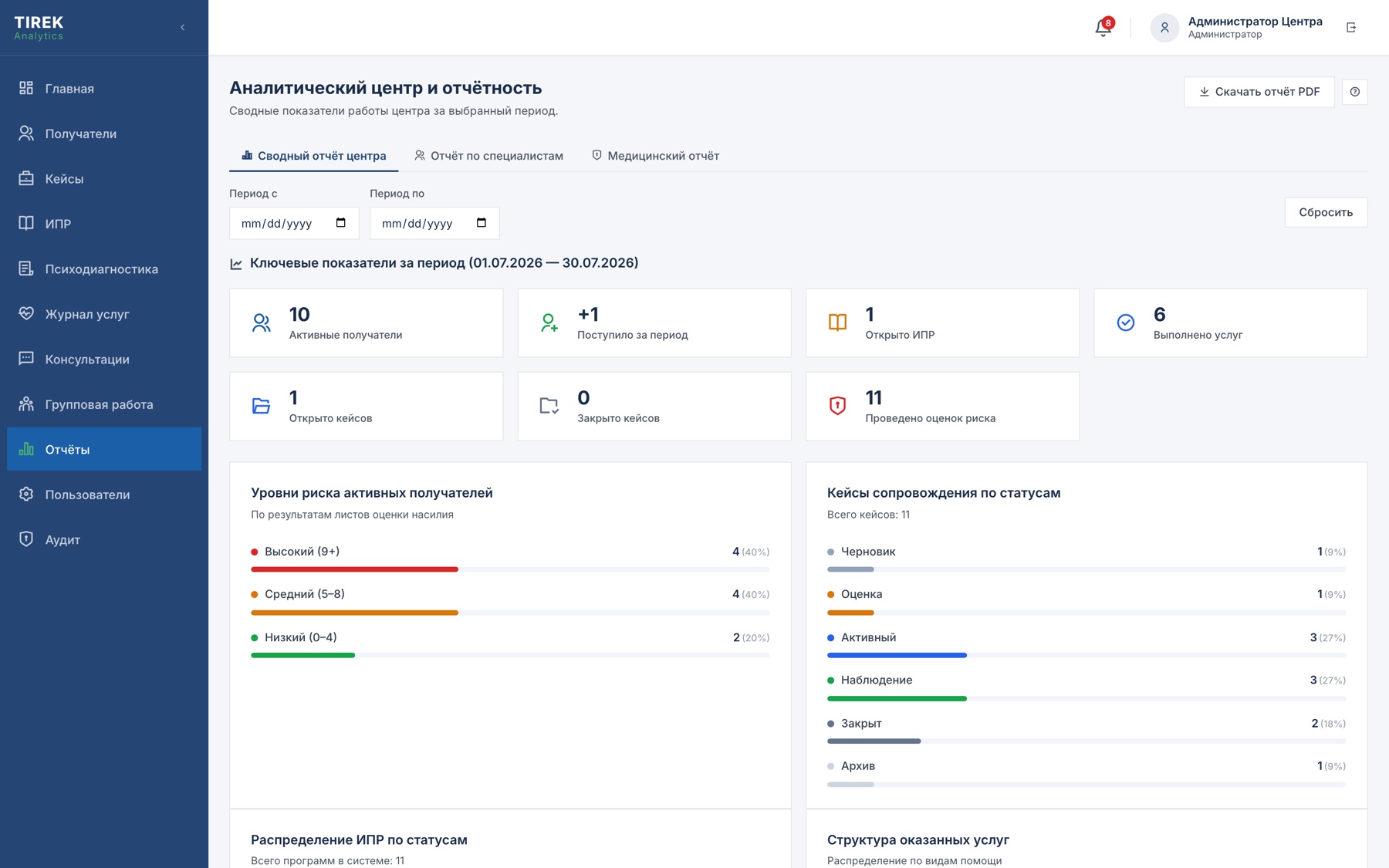Click the help question mark icon
The width and height of the screenshot is (1389, 868).
point(1354,92)
